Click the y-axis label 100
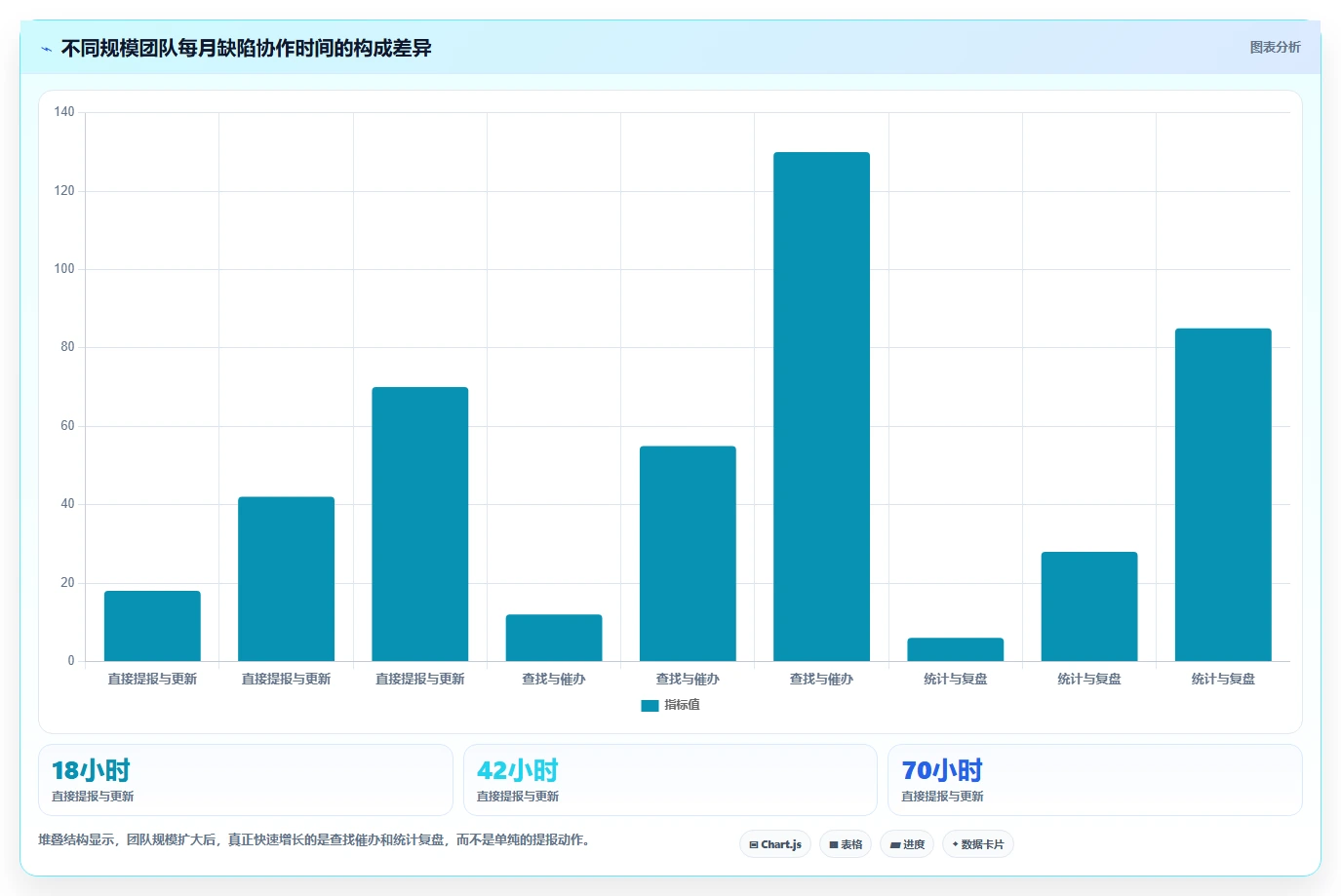This screenshot has width=1341, height=896. 64,269
